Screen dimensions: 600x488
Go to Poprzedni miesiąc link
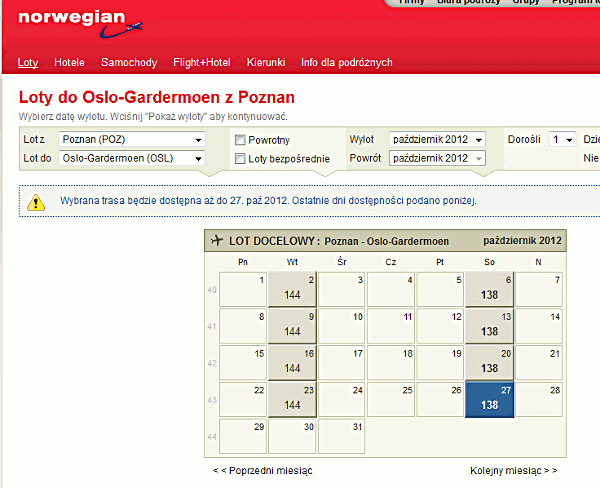coord(262,470)
